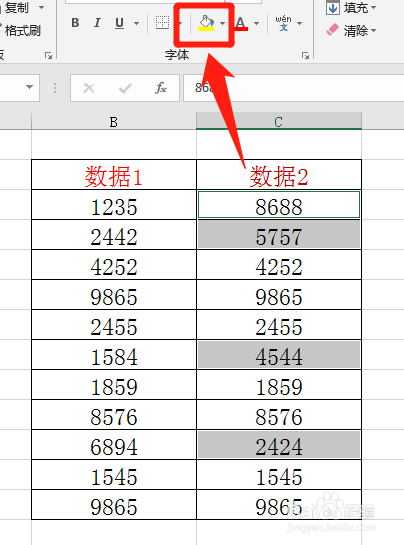Select cell containing 8688
This screenshot has width=404, height=545.
[x=279, y=205]
